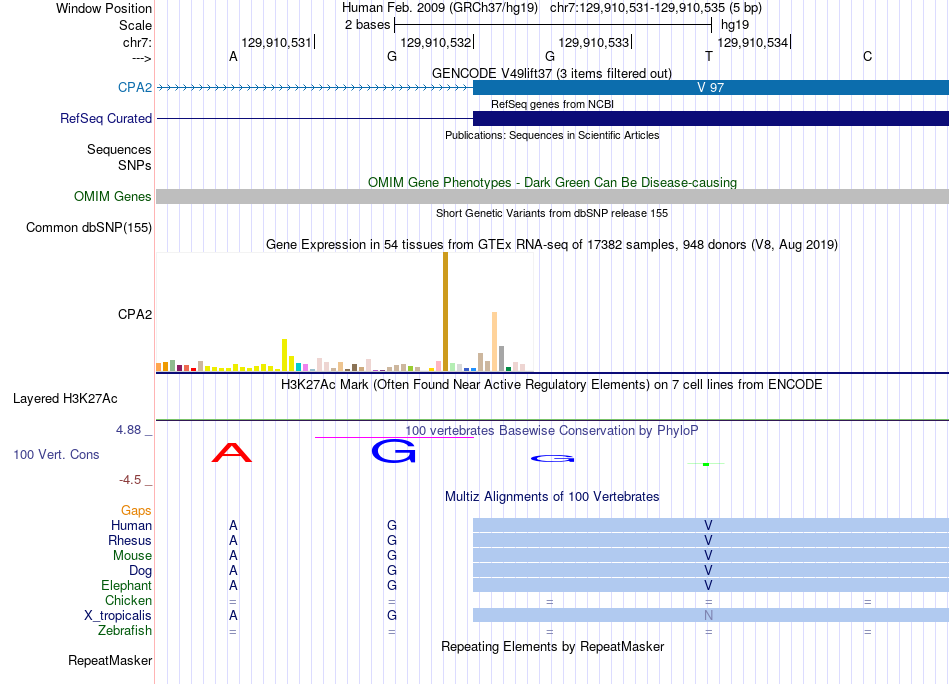Open Common dbSNP(155) track settings
Viewport: 950px width, 684px height.
(x=88, y=227)
